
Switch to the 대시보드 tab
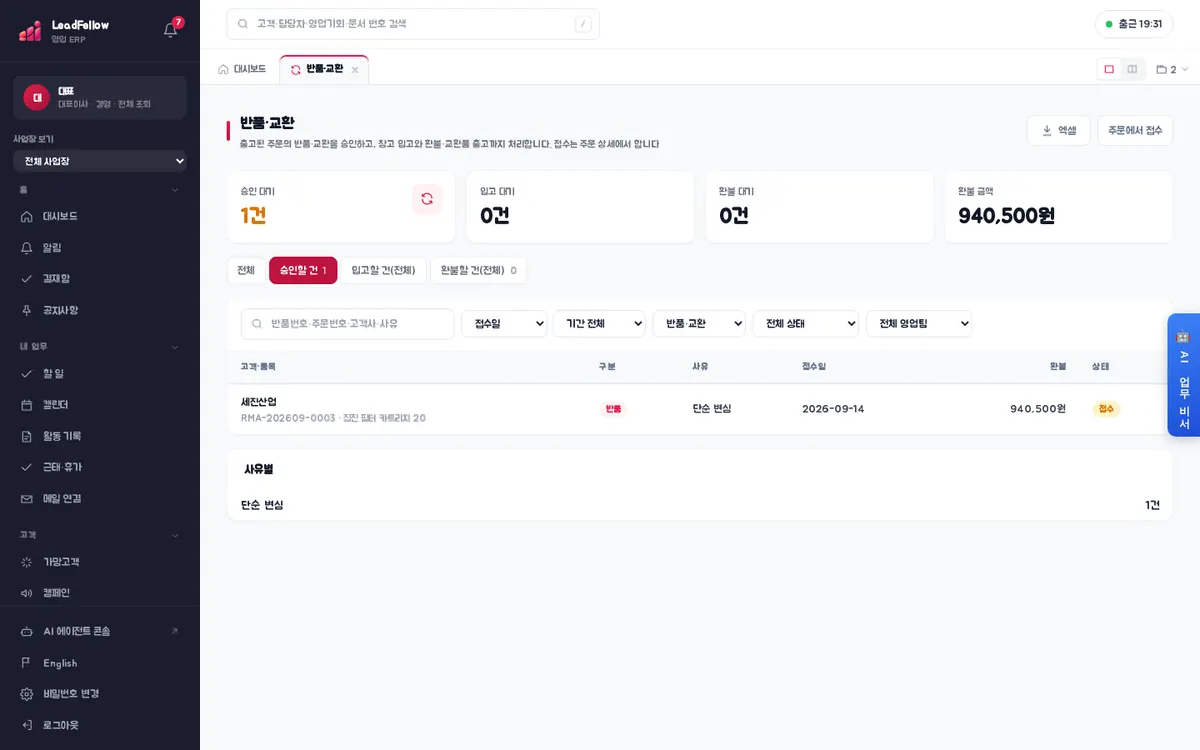pos(242,70)
